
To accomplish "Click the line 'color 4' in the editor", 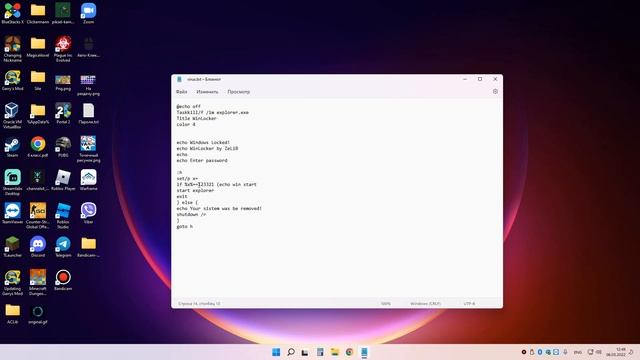I will 186,124.
